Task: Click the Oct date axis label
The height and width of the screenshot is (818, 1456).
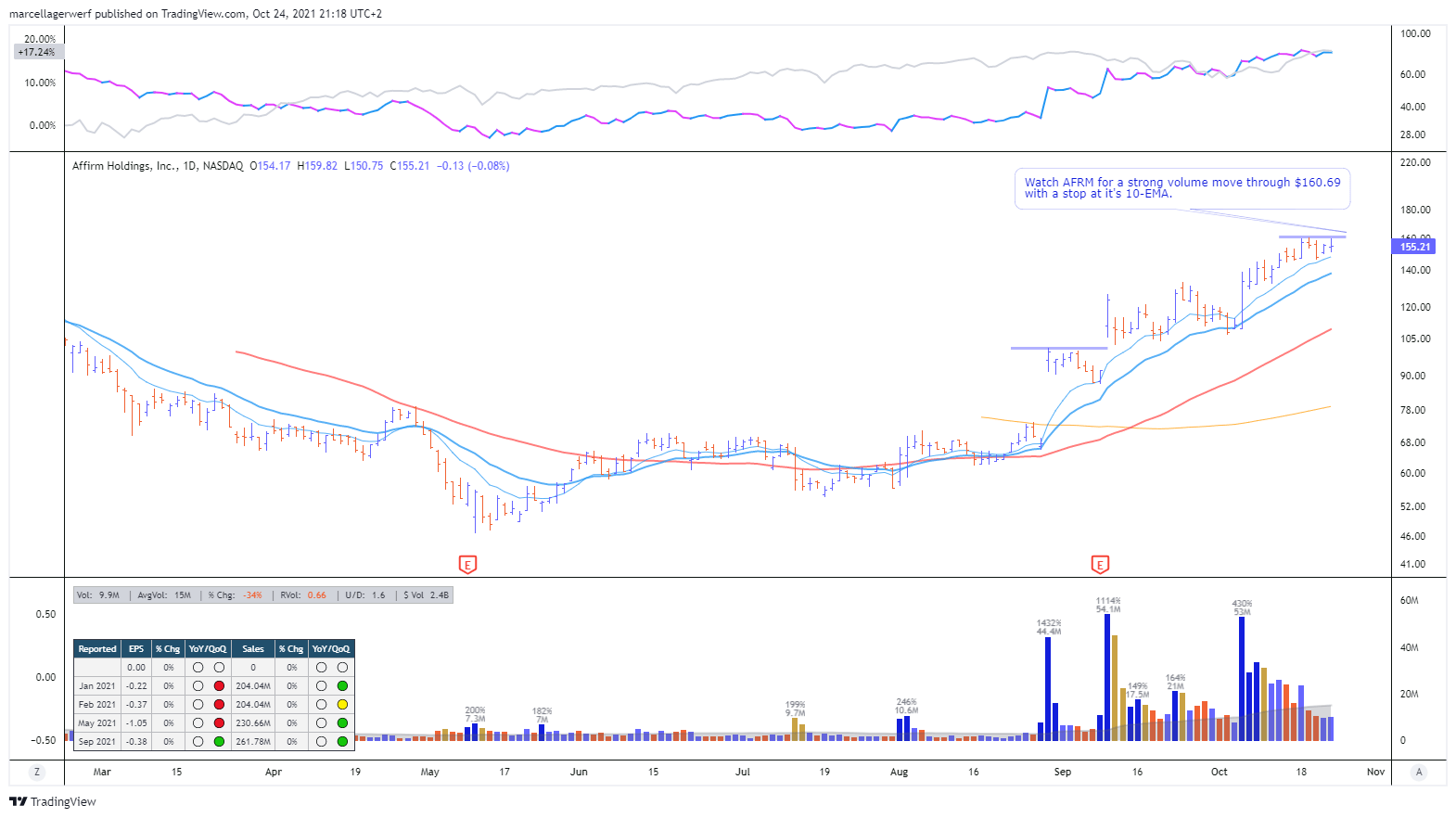Action: coord(1219,772)
